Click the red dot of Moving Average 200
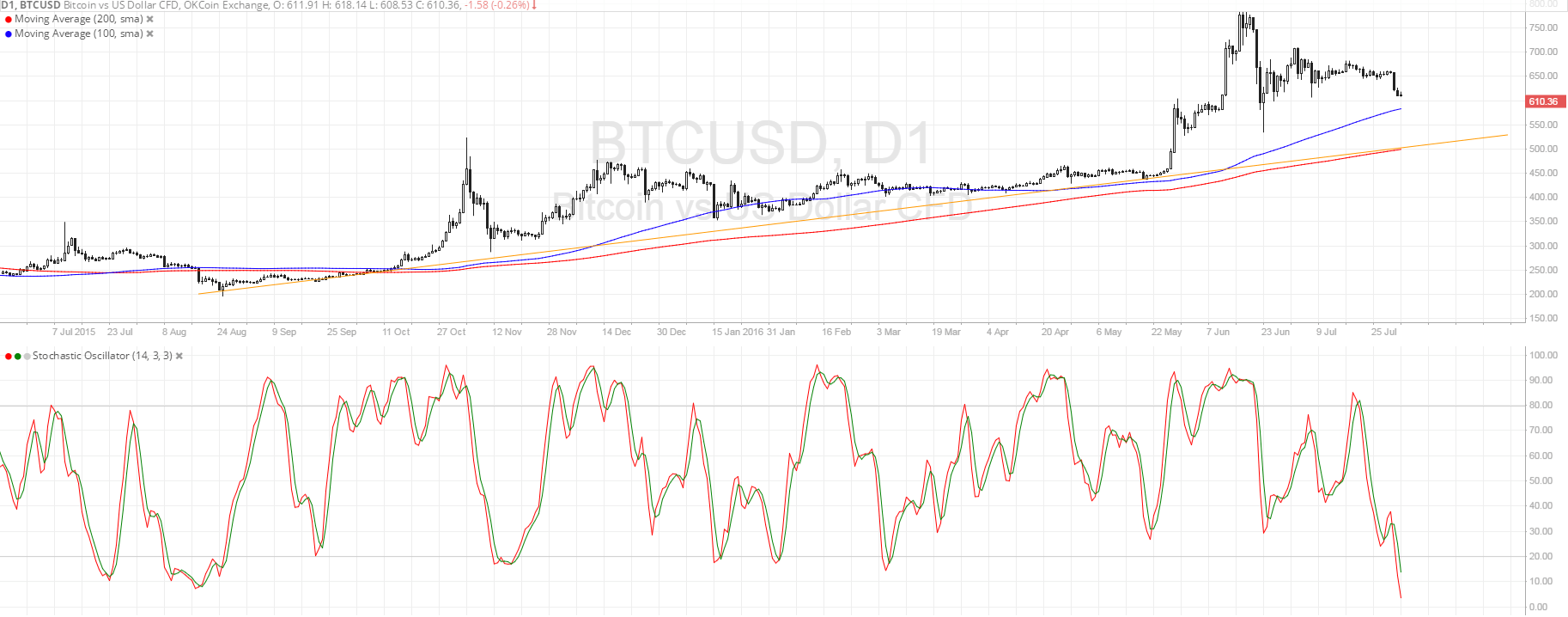 coord(9,19)
